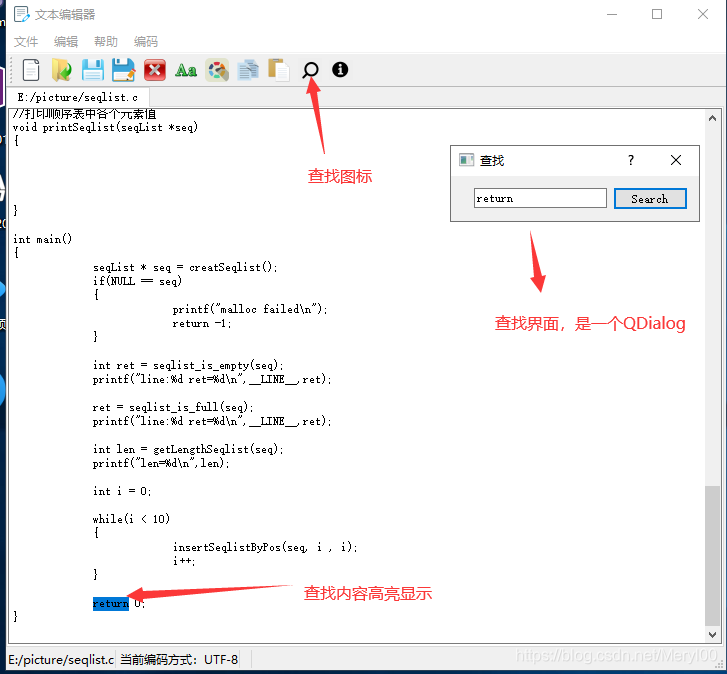Screen dimensions: 727x674
Task: Click the scrollbar down arrow
Action: point(712,635)
